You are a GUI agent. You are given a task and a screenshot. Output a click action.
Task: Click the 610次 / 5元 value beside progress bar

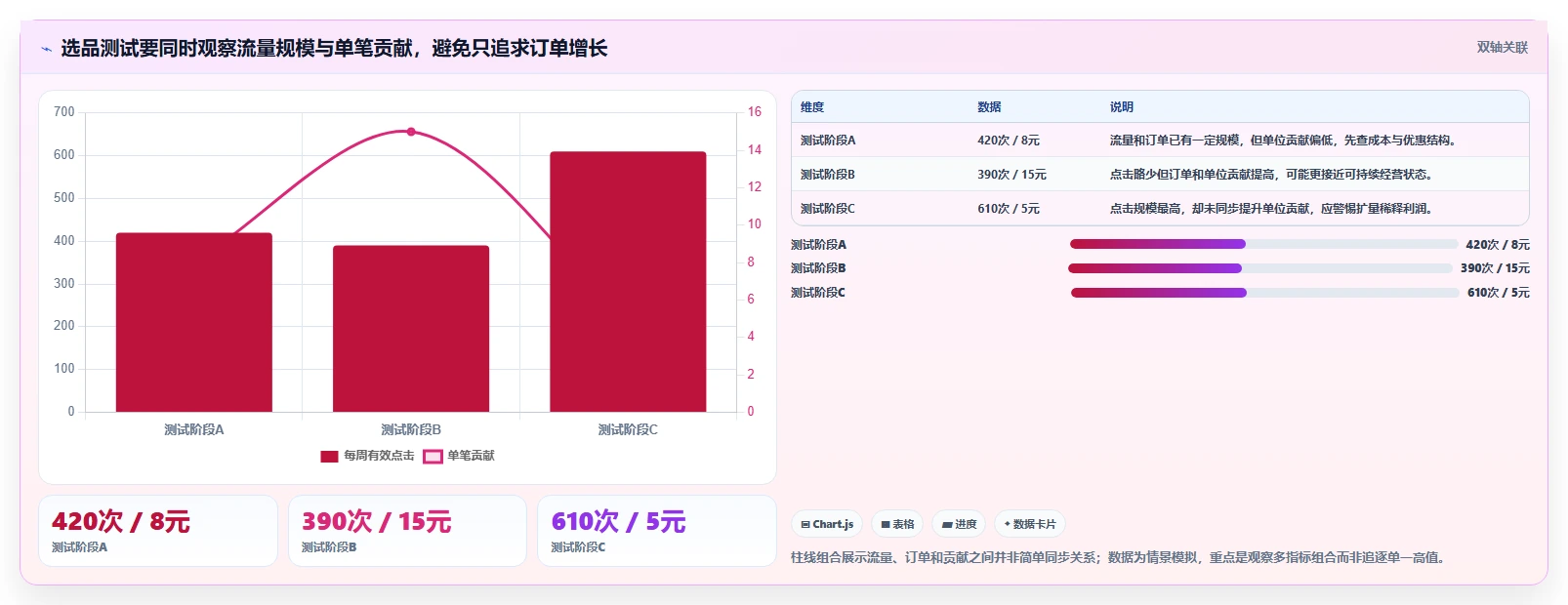1499,293
